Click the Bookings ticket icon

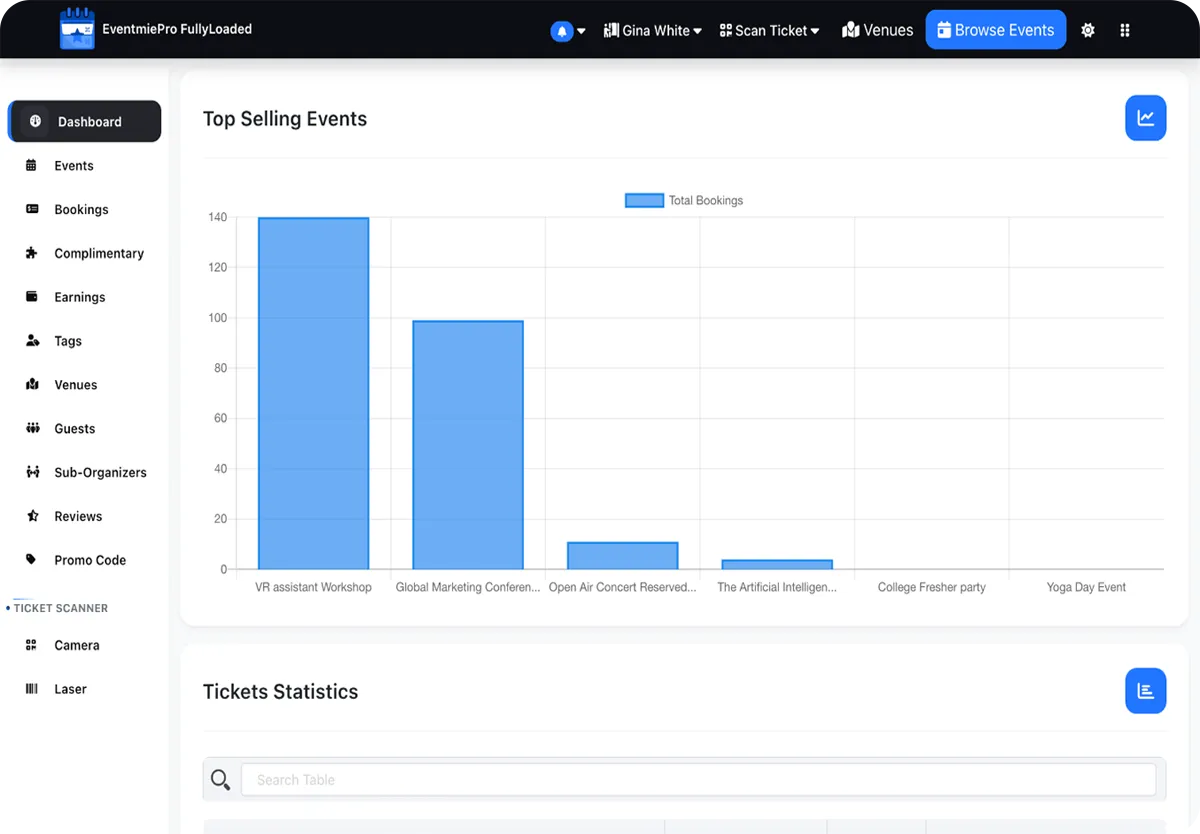pyautogui.click(x=32, y=209)
